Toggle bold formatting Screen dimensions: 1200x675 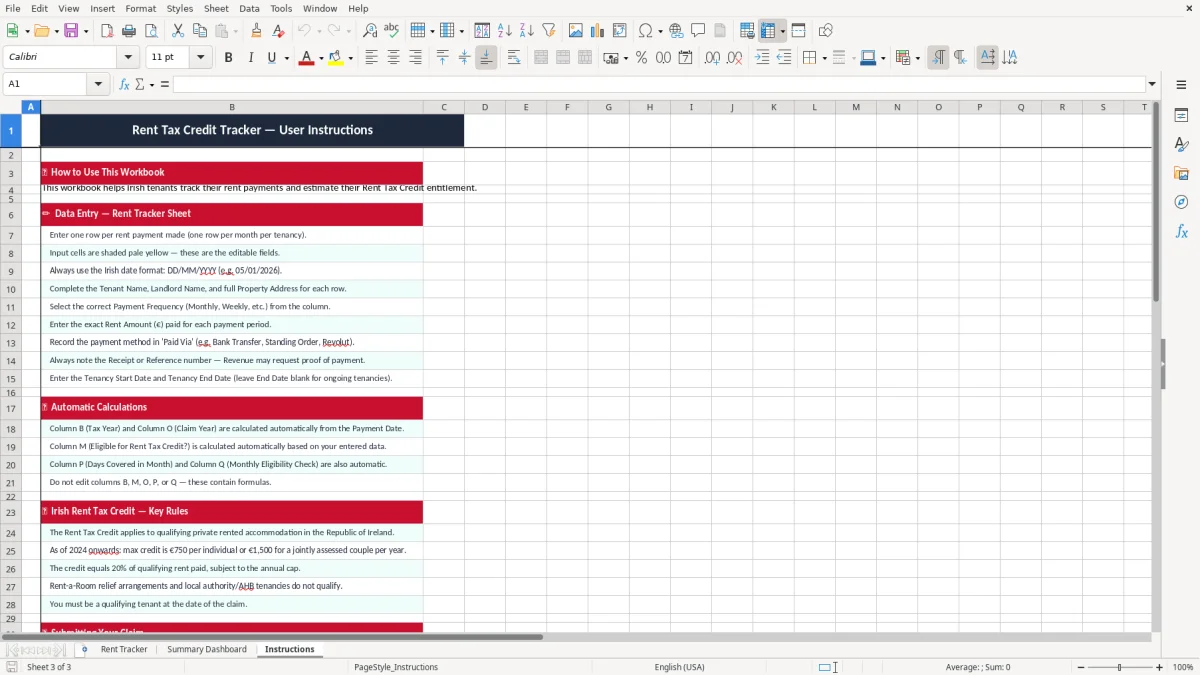click(228, 58)
